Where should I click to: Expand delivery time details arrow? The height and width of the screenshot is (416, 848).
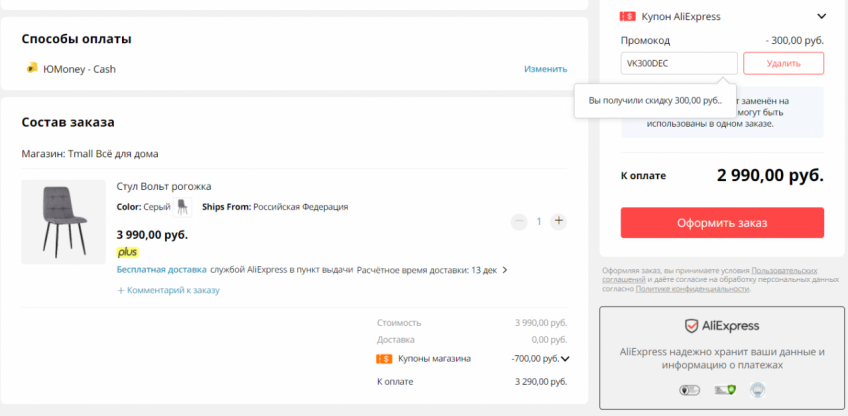tap(505, 270)
